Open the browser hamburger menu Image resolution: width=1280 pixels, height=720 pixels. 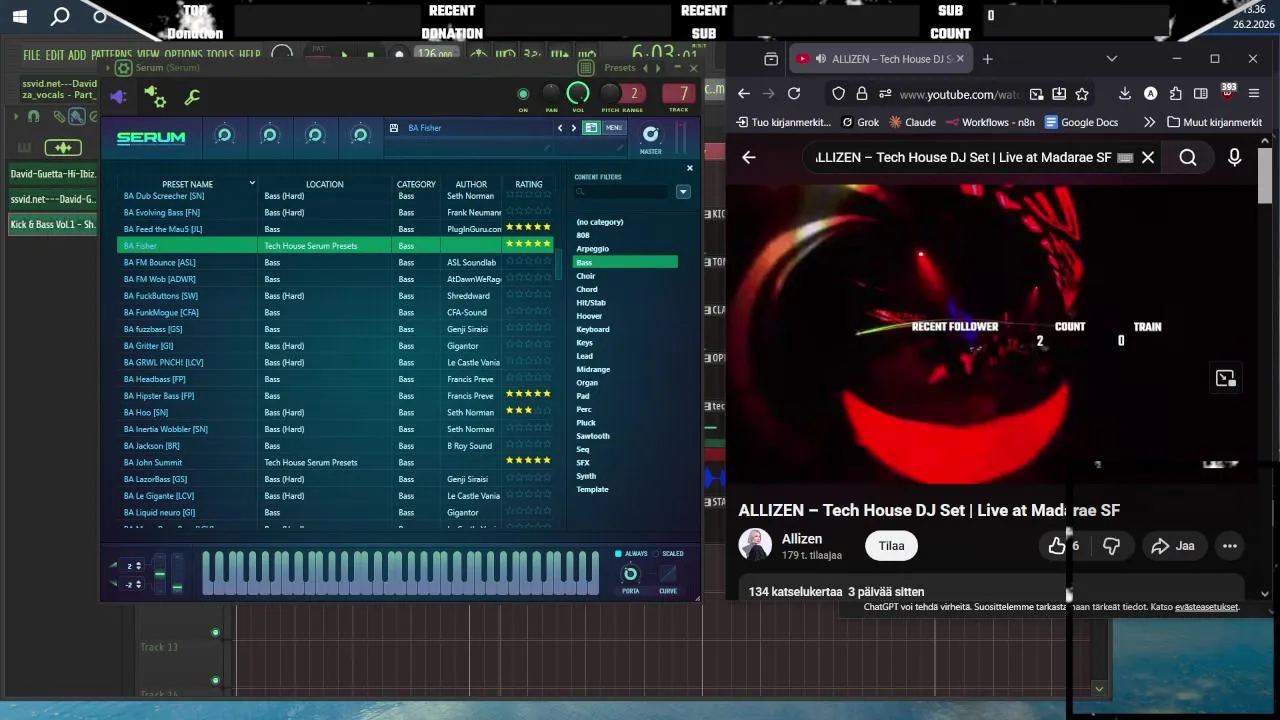point(1254,94)
